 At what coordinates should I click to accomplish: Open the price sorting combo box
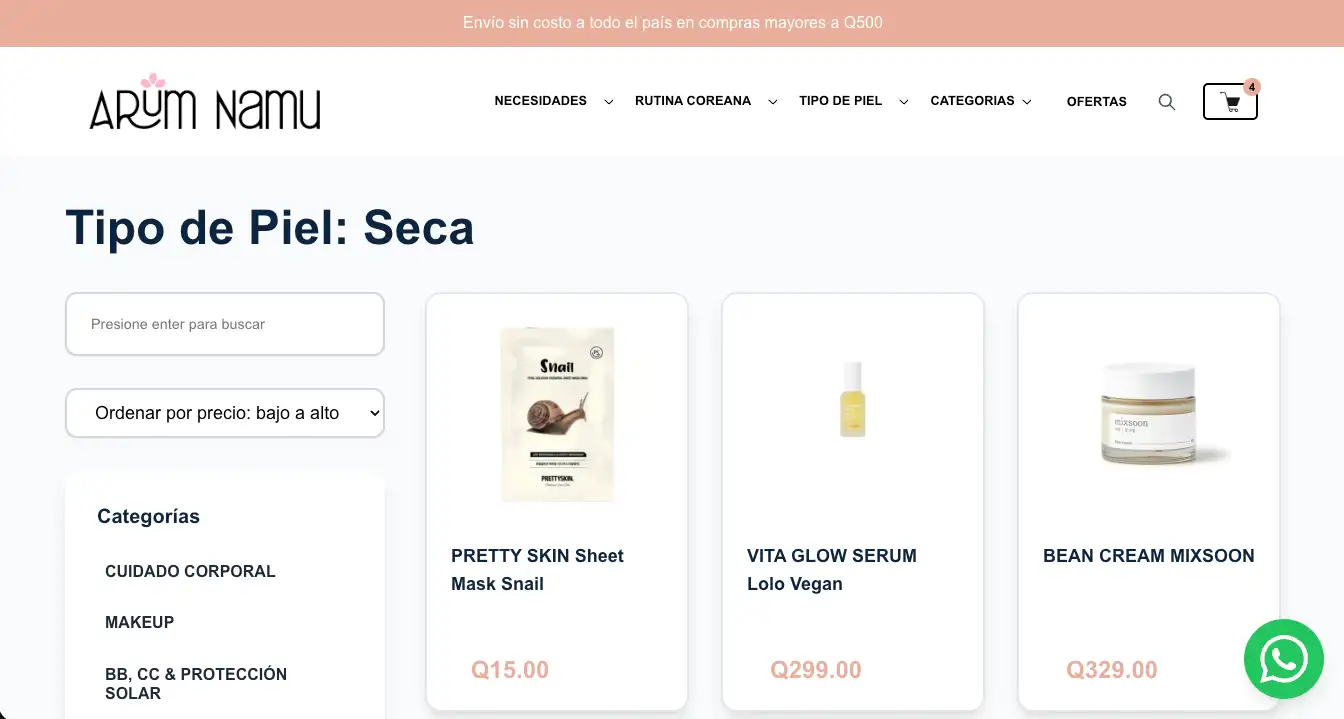[x=224, y=412]
